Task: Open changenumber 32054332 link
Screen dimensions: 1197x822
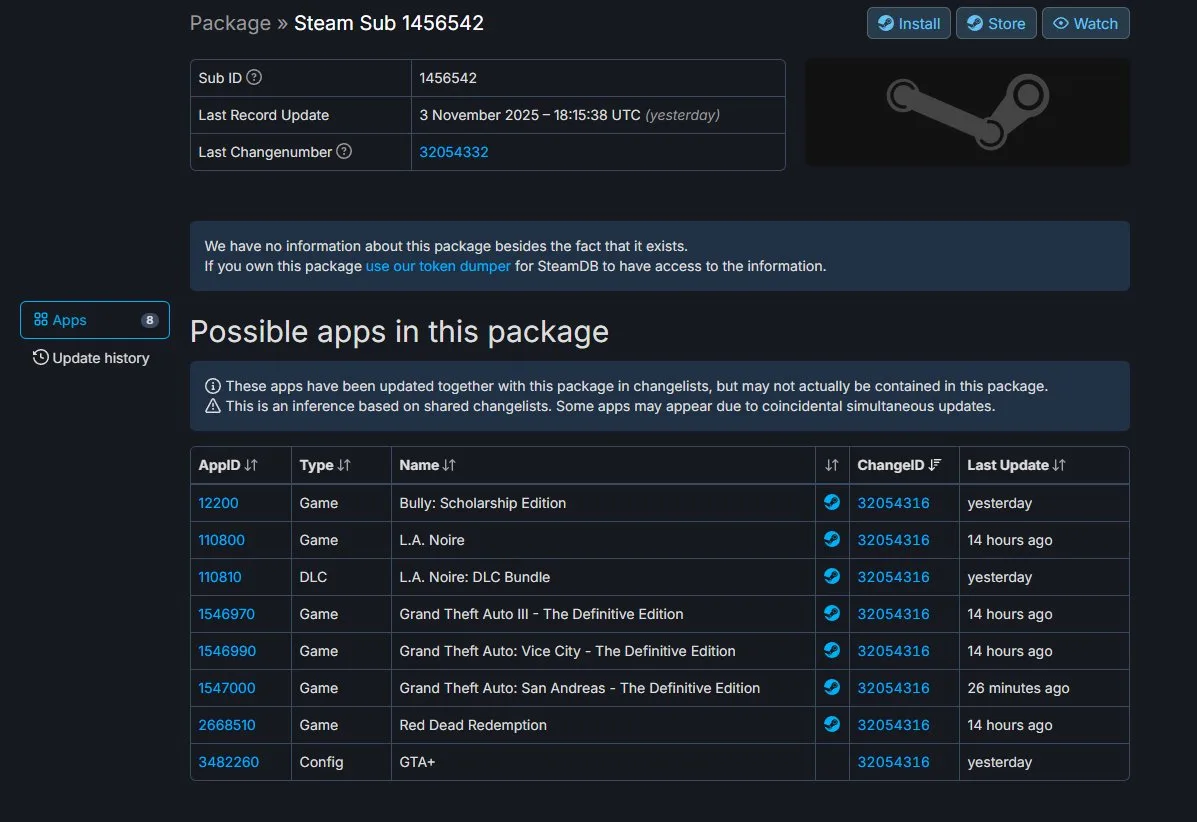Action: point(454,152)
